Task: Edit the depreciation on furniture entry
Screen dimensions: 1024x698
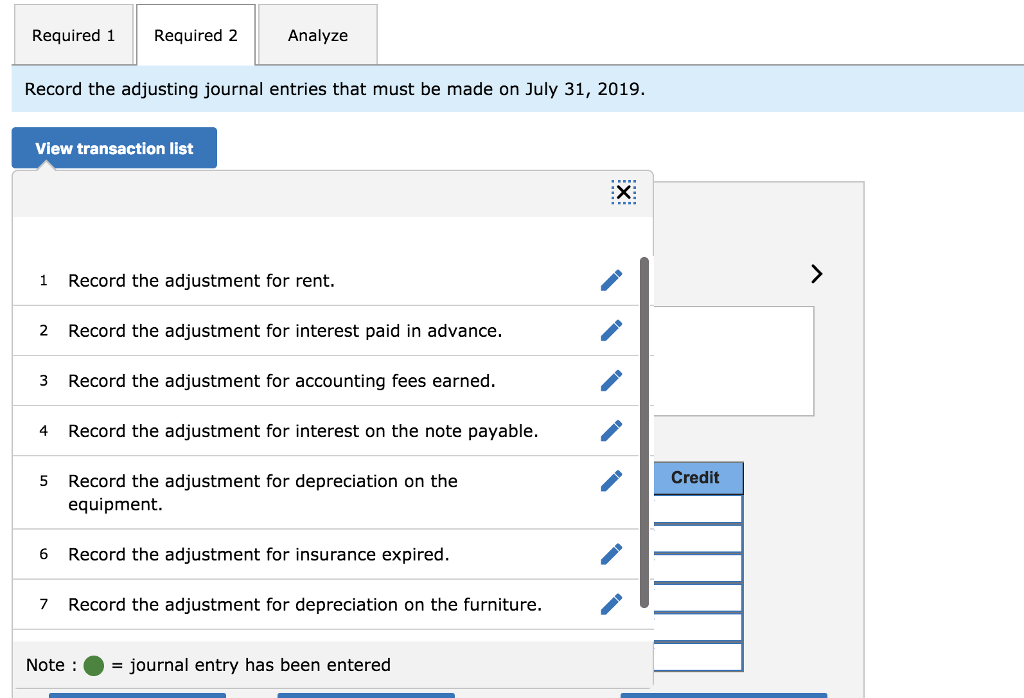Action: [611, 605]
